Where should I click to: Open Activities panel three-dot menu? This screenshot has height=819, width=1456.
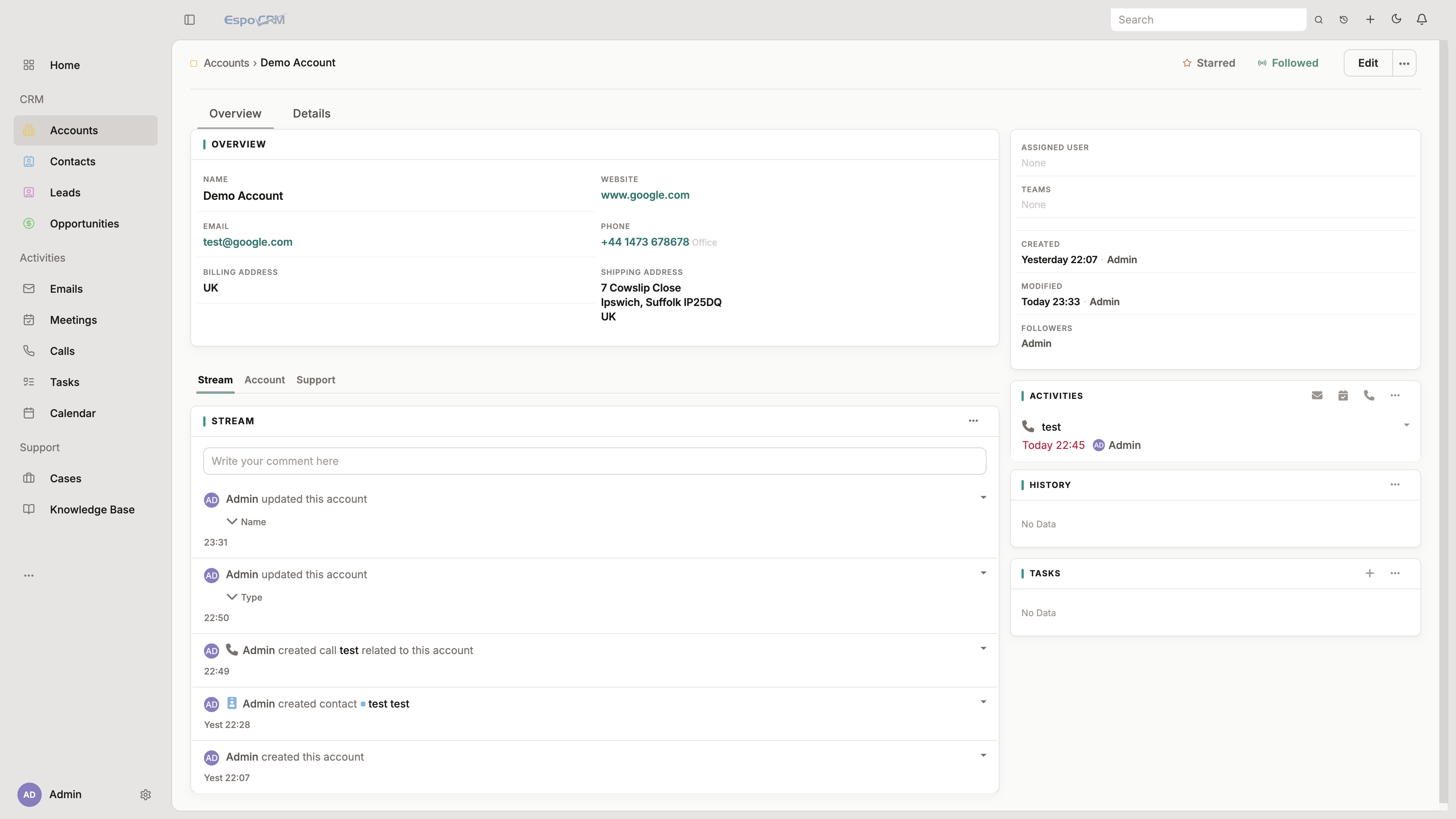(x=1395, y=395)
